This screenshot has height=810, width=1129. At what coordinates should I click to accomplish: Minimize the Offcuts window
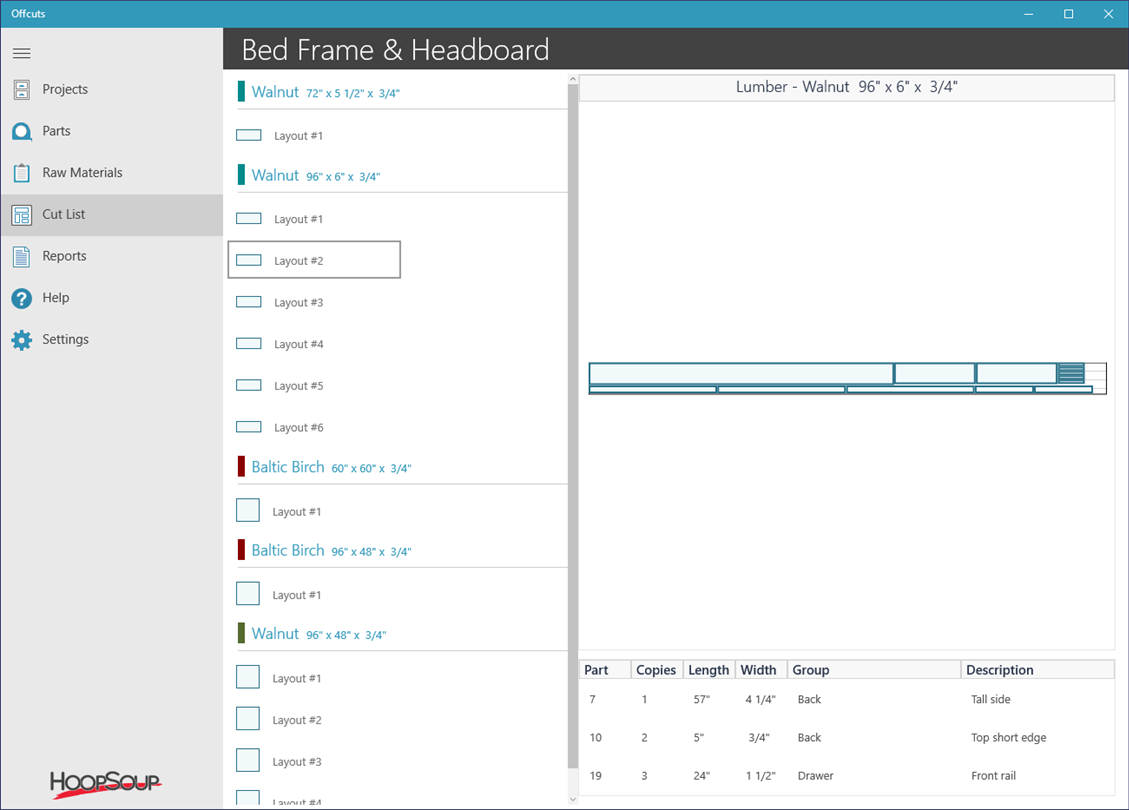point(1029,14)
